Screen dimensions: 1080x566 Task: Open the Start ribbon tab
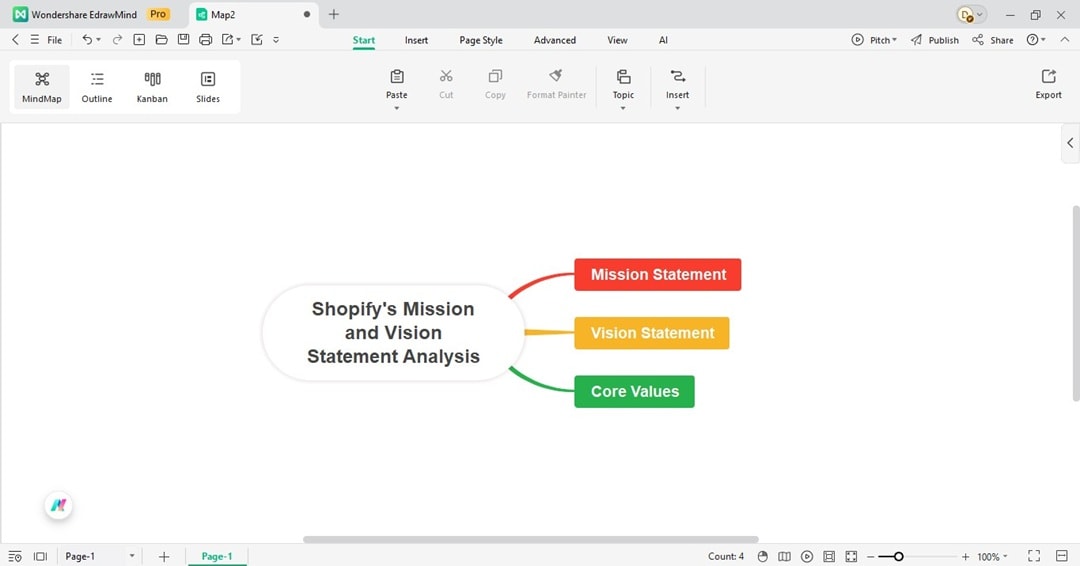[364, 40]
